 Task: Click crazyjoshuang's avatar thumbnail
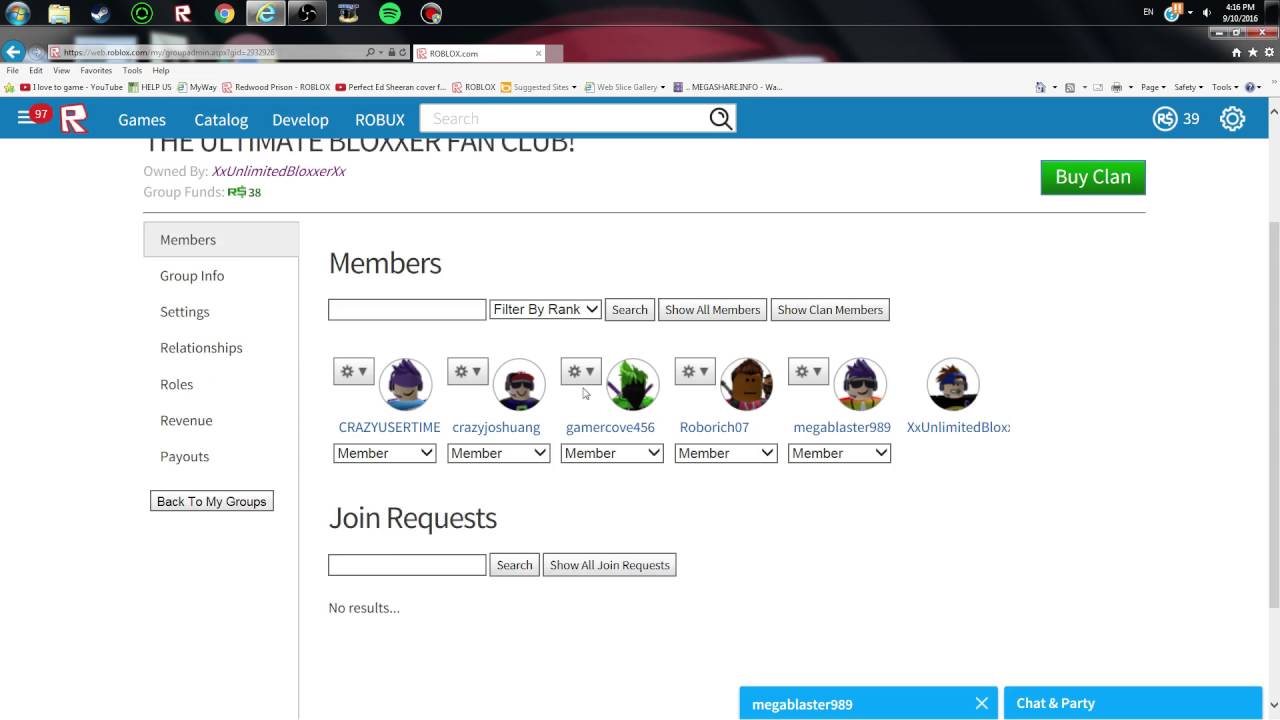(519, 384)
